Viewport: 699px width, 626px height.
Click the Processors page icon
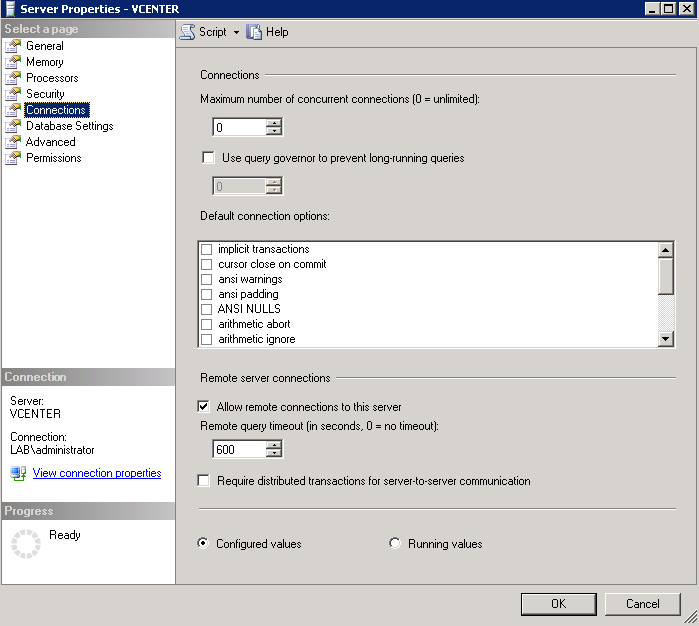[13, 78]
